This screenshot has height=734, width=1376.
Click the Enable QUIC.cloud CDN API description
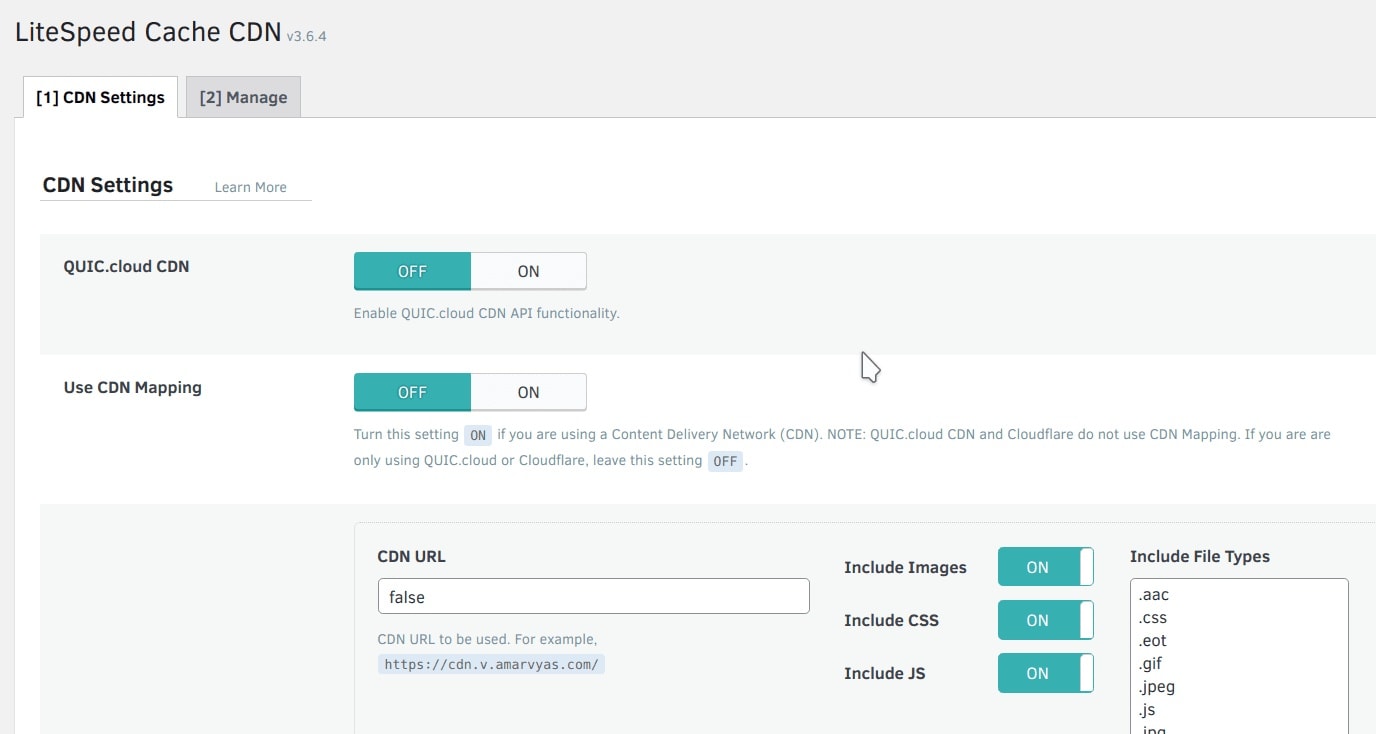point(487,313)
